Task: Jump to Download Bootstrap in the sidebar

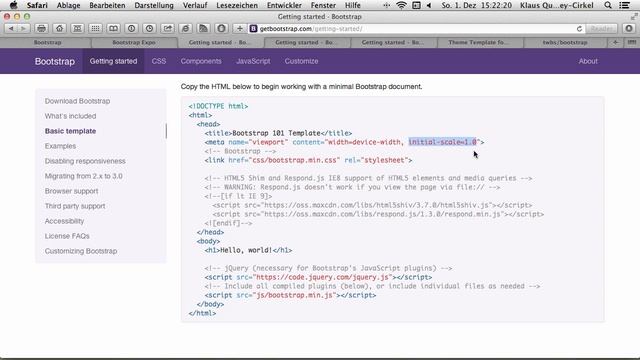Action: click(78, 101)
